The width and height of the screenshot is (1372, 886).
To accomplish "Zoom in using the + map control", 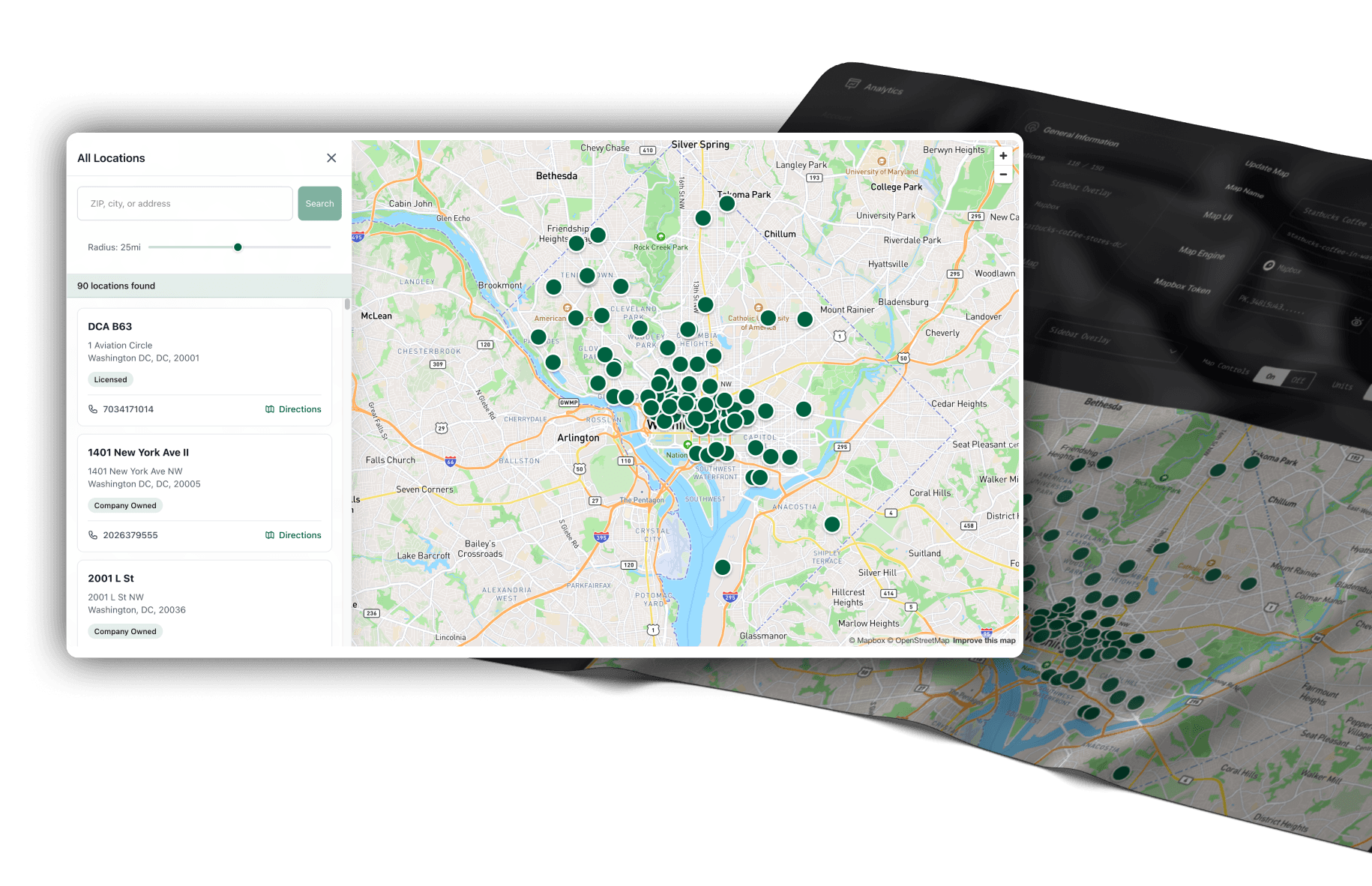I will click(1003, 156).
